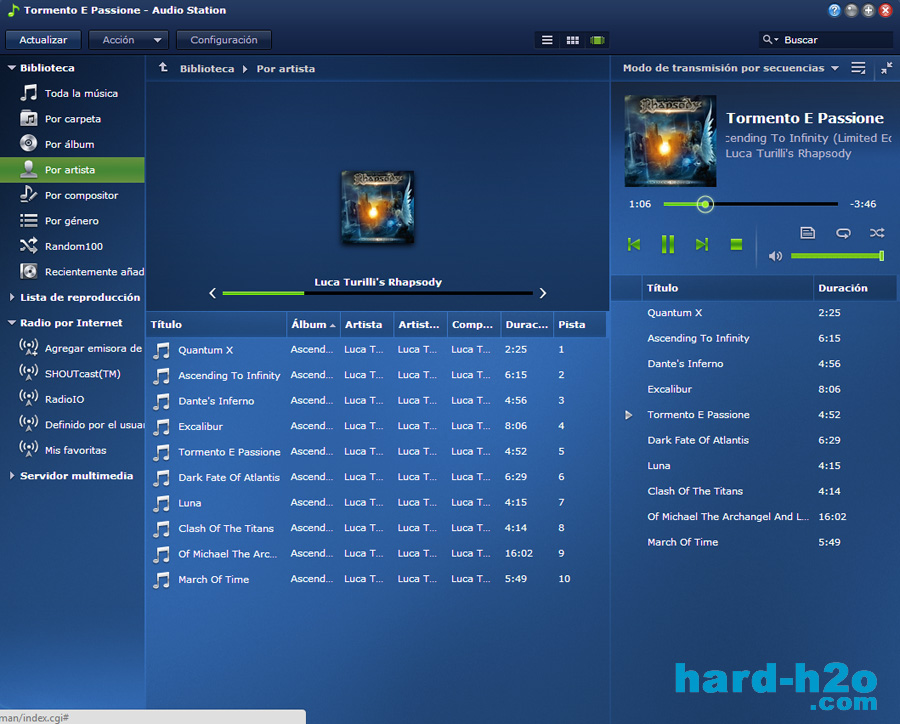This screenshot has width=900, height=724.
Task: Select Clash Of The Titans in queue
Action: click(x=753, y=491)
